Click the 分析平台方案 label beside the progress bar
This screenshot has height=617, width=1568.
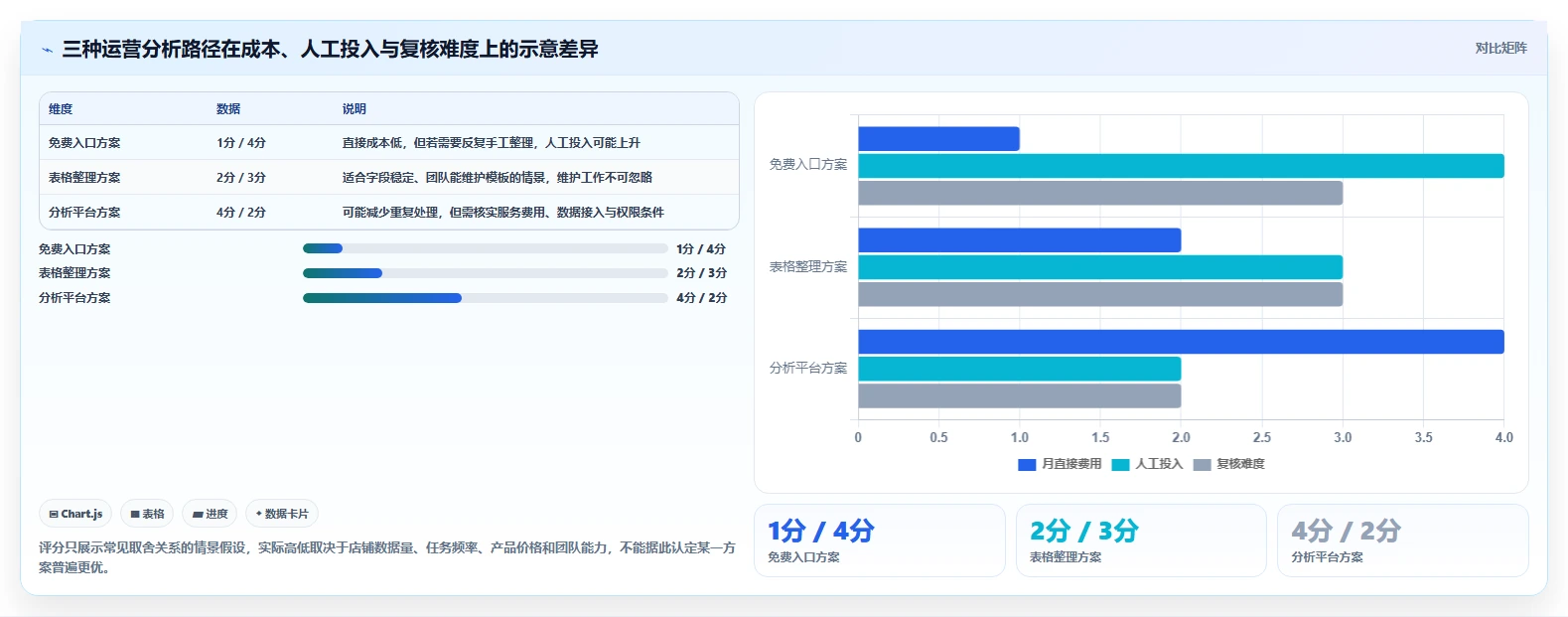point(74,298)
